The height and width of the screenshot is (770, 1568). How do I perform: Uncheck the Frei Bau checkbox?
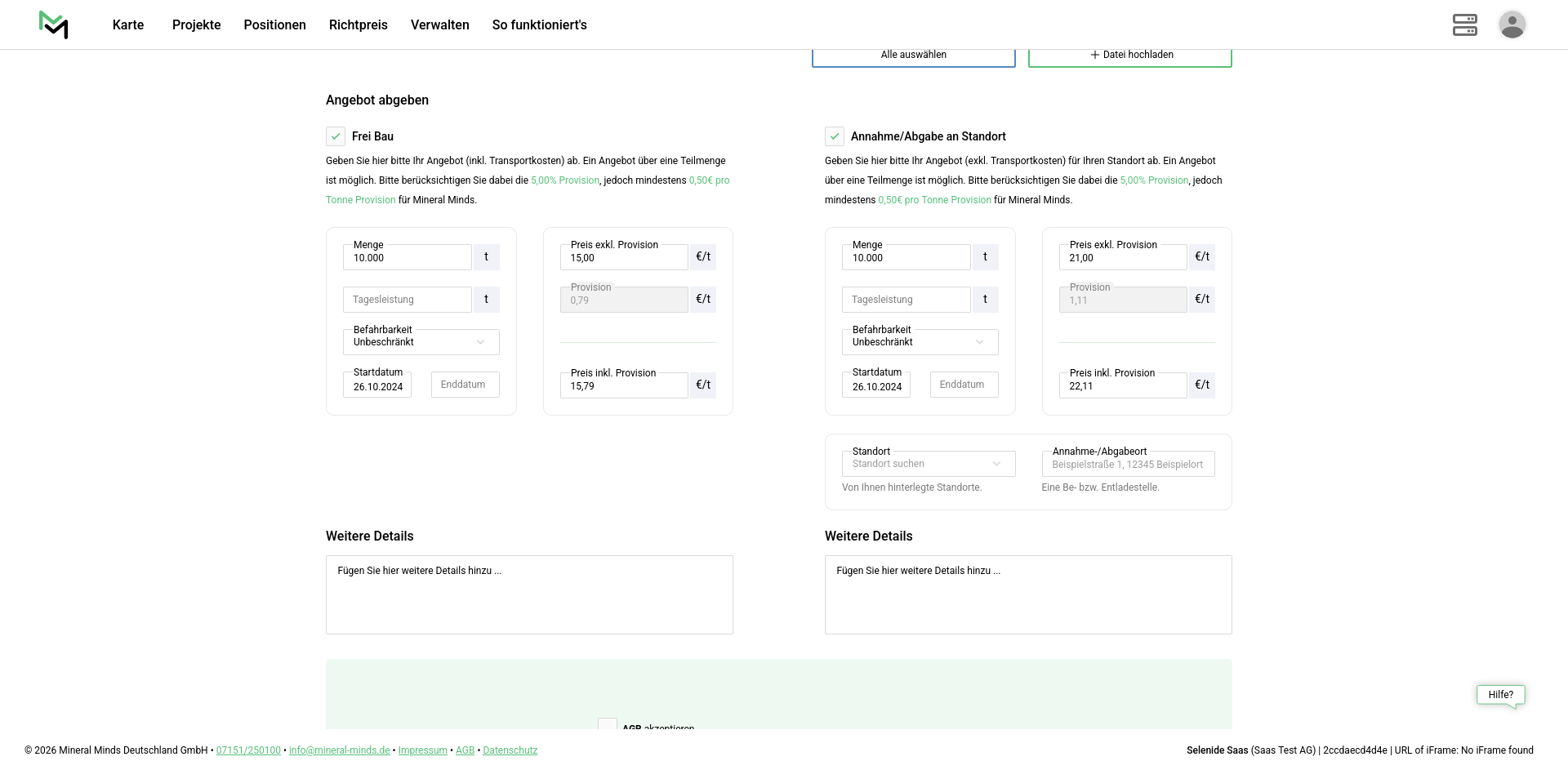336,136
